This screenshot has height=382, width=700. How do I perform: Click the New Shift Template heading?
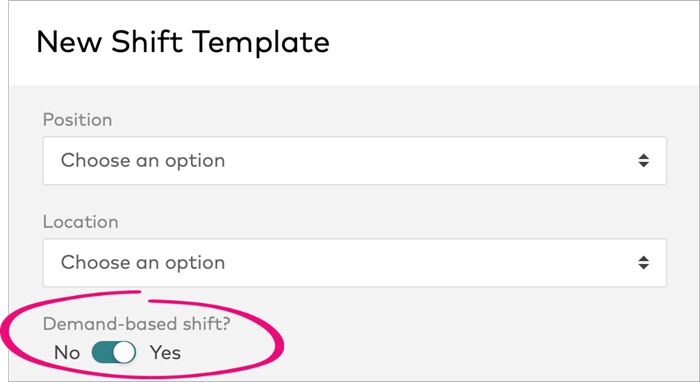[183, 42]
